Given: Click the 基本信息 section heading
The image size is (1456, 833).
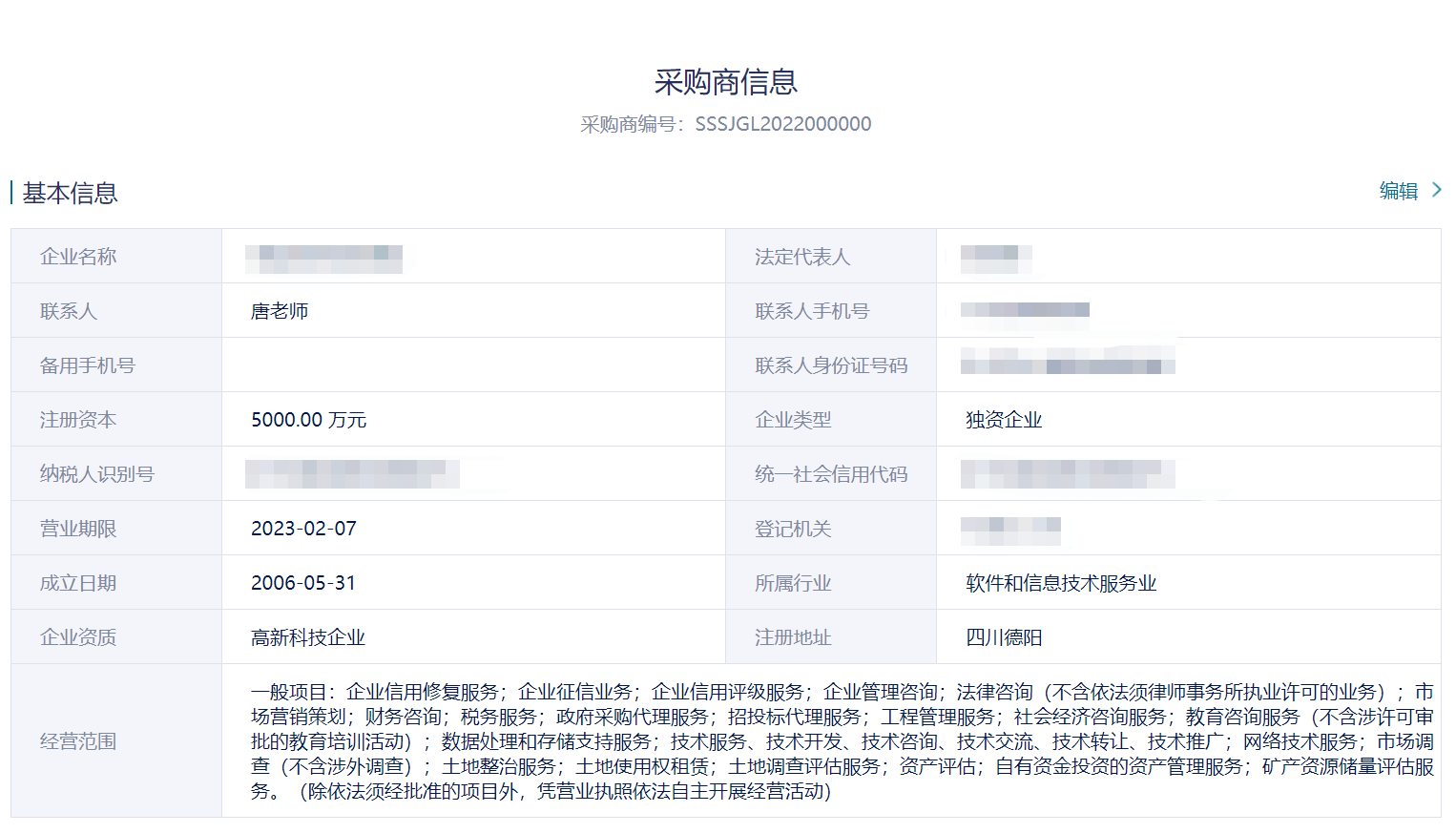Looking at the screenshot, I should pos(70,194).
